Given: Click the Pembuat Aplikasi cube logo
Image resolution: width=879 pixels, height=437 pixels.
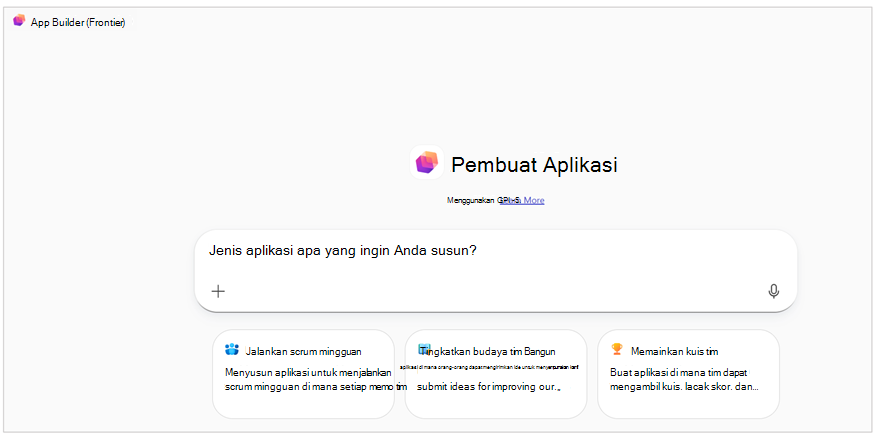Looking at the screenshot, I should 427,162.
